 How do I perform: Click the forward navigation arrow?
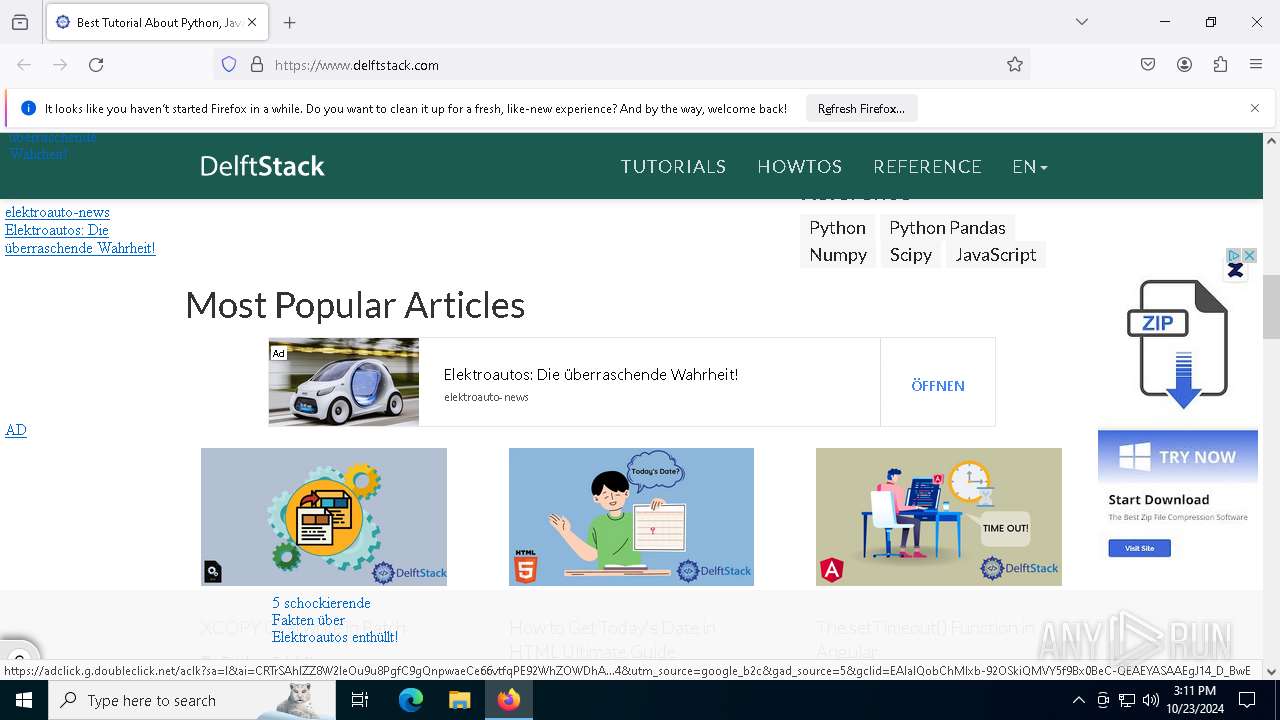[x=60, y=65]
